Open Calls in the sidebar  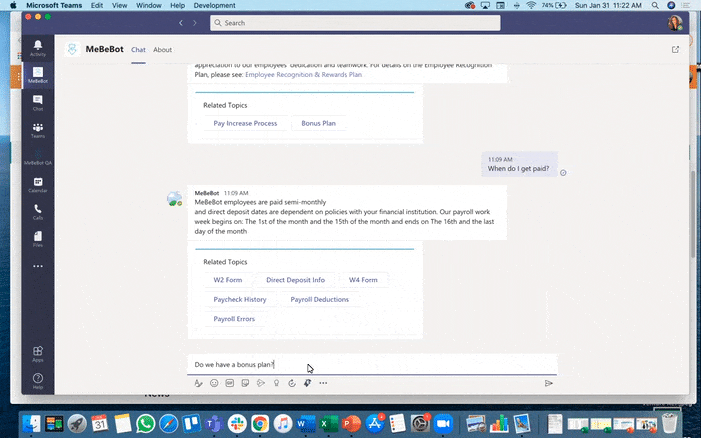click(x=38, y=212)
